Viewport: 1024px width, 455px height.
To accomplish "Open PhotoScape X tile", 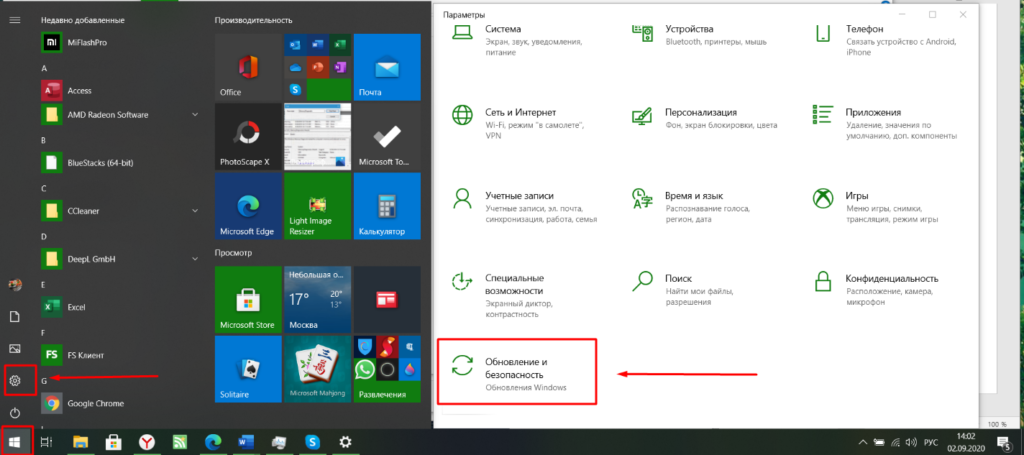I will pyautogui.click(x=247, y=136).
